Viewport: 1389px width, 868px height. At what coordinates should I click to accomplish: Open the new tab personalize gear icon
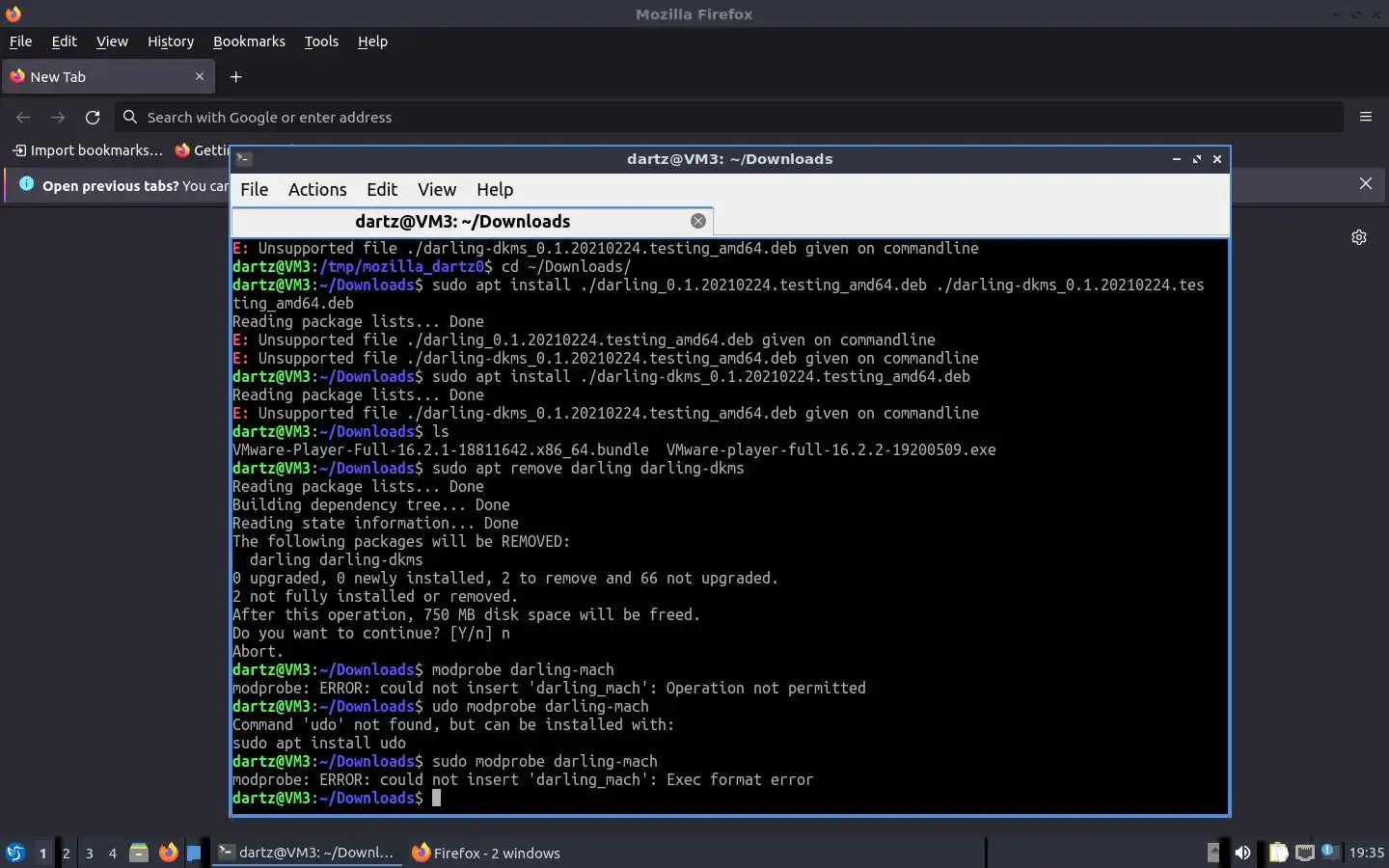coord(1359,237)
